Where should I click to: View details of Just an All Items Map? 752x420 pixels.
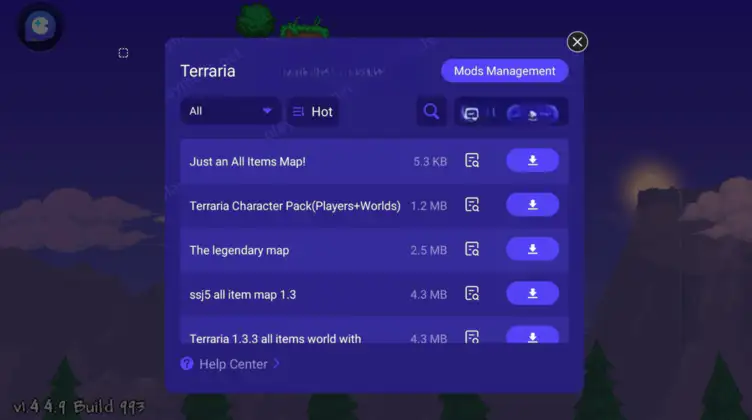472,160
